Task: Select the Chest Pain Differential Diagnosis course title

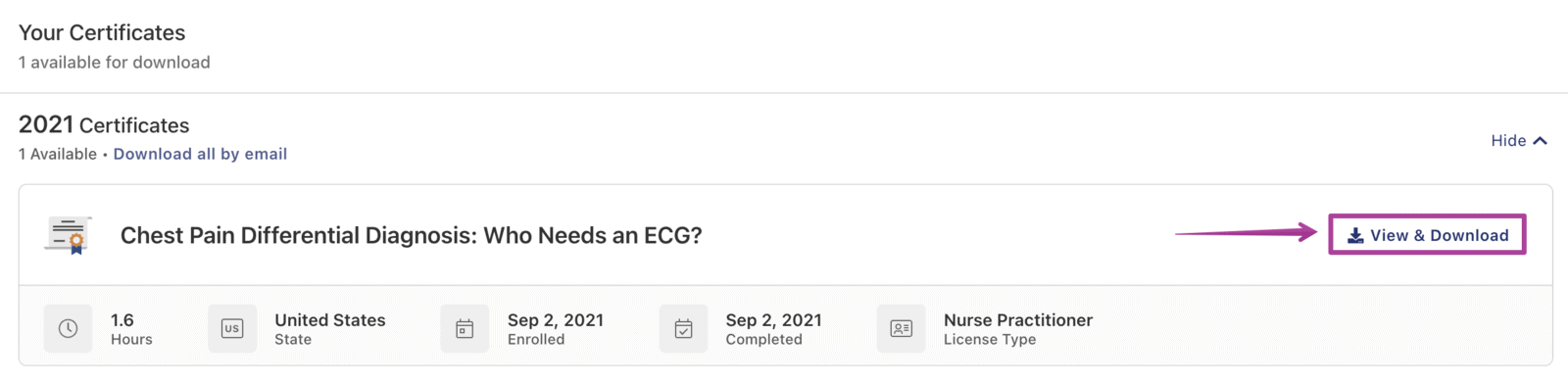Action: click(x=411, y=235)
